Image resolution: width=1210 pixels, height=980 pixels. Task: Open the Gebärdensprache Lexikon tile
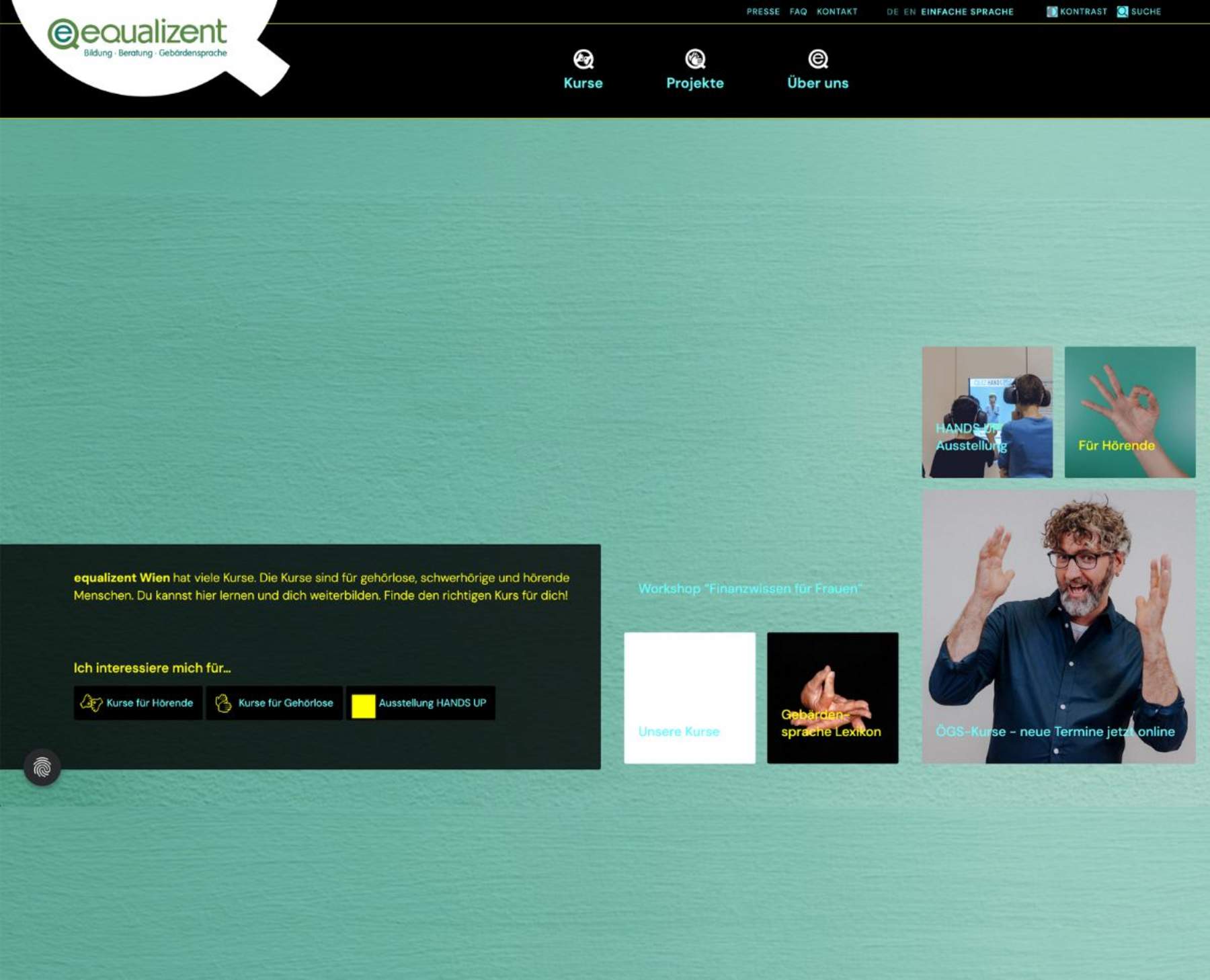[x=832, y=698]
